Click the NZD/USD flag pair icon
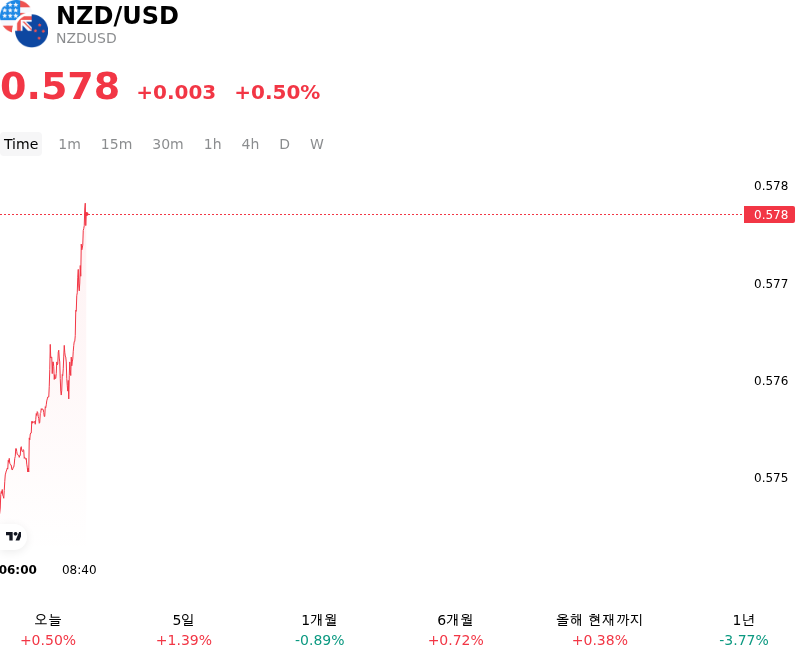Screen dimensions: 800x660 click(x=24, y=23)
